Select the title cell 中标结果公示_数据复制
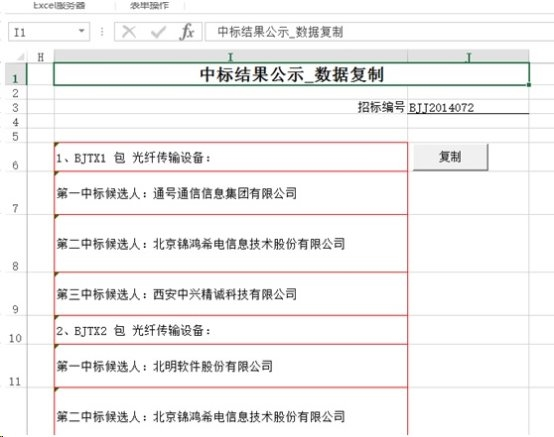This screenshot has width=554, height=437. 291,74
